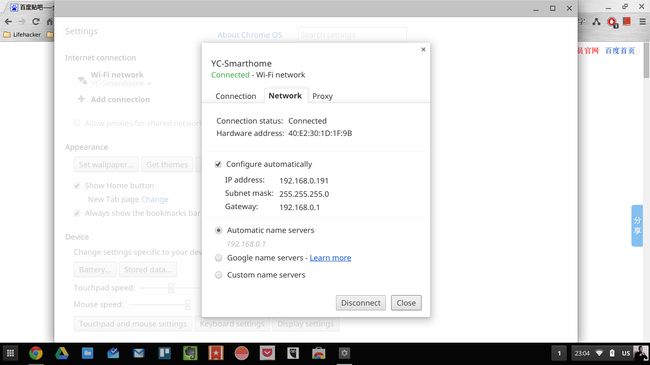Image resolution: width=650 pixels, height=365 pixels.
Task: Expand the Wi-Fi network YC-Smarthome dropdown
Action: [121, 84]
